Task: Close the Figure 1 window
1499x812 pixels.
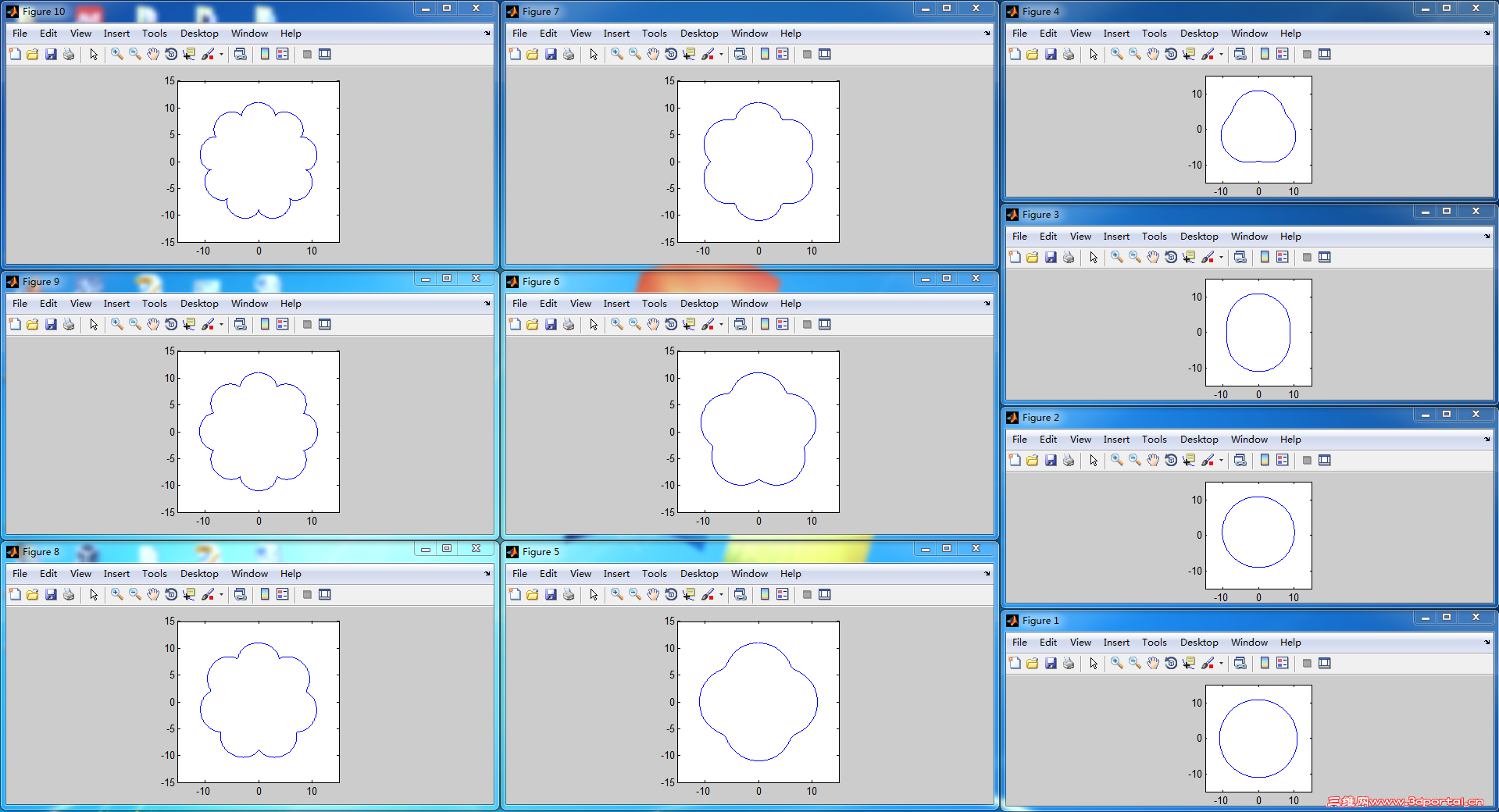Action: 1476,618
